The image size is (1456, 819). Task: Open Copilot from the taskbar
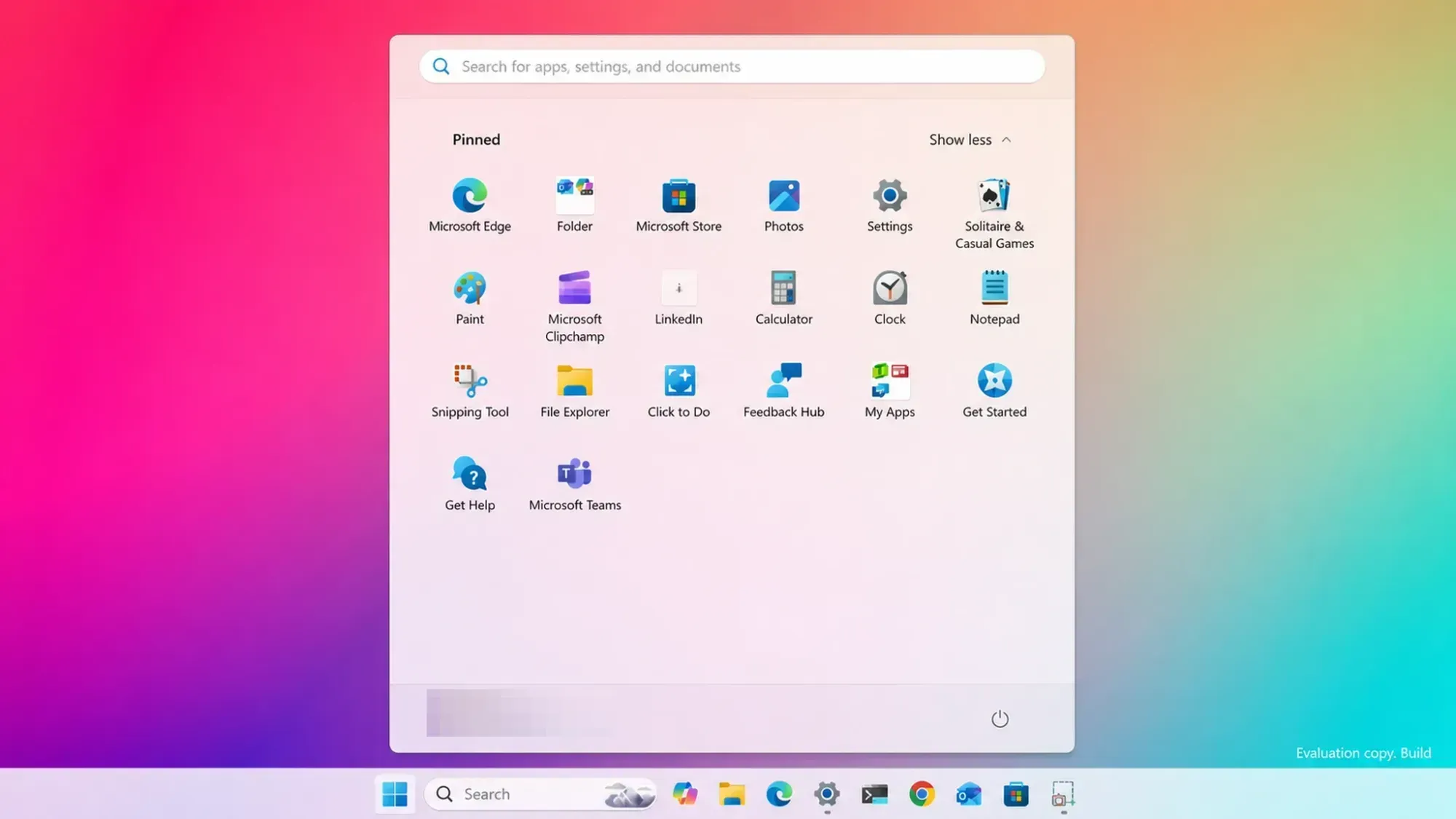pyautogui.click(x=685, y=794)
